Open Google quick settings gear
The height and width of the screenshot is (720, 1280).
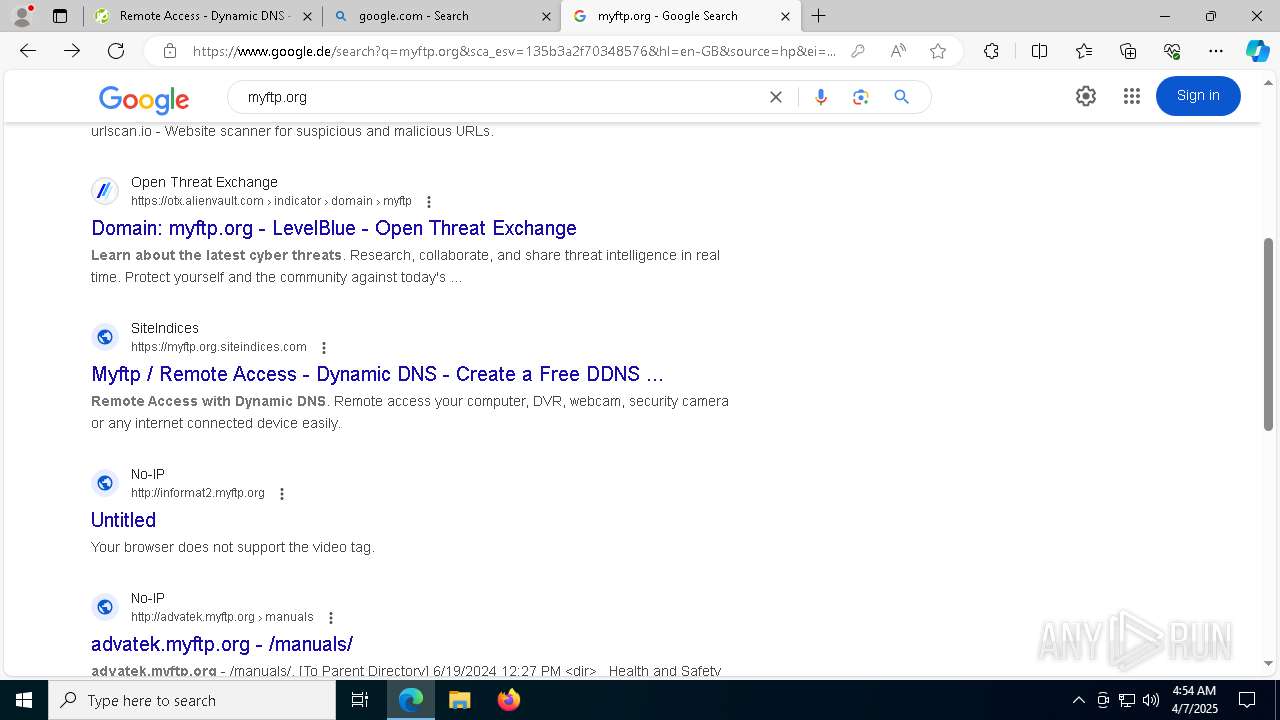pos(1086,96)
